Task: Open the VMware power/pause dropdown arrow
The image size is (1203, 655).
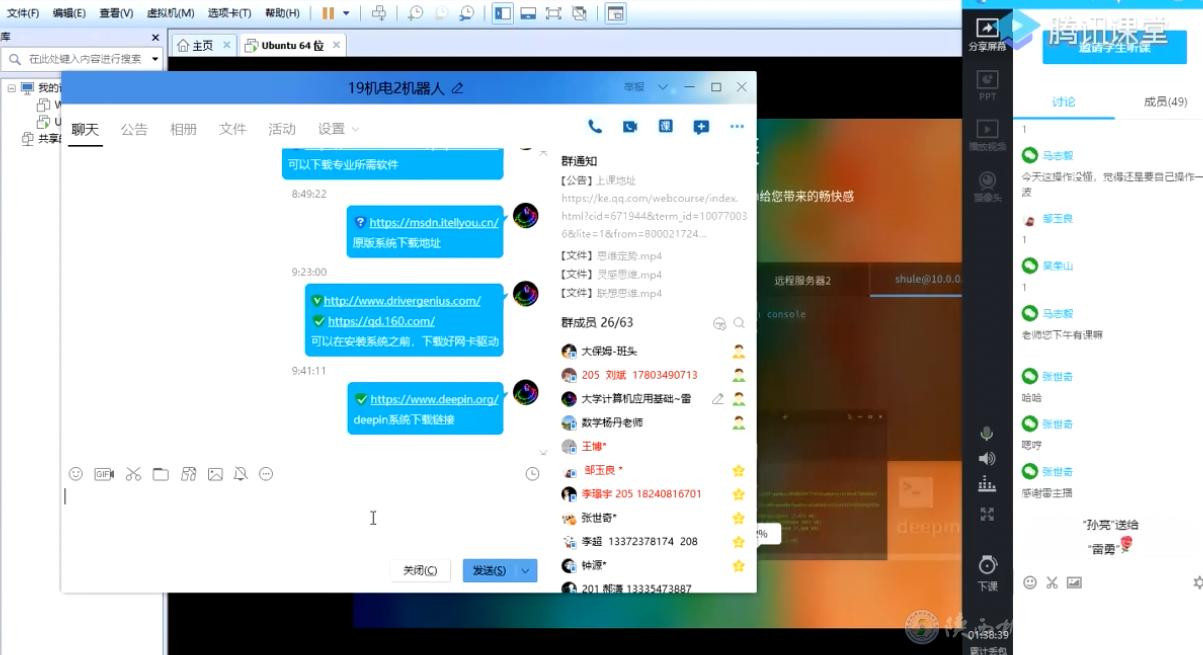Action: click(x=346, y=13)
